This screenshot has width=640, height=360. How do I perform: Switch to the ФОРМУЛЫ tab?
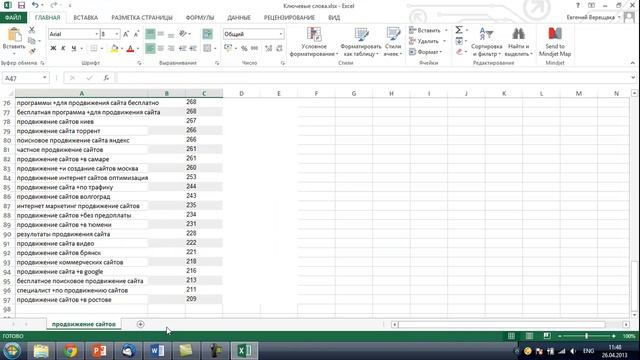(x=200, y=18)
